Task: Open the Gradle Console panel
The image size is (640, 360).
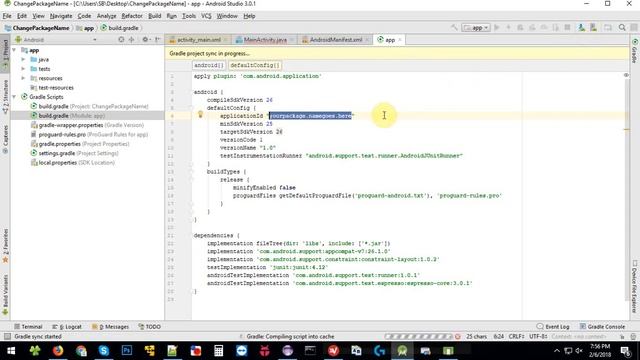Action: click(602, 327)
